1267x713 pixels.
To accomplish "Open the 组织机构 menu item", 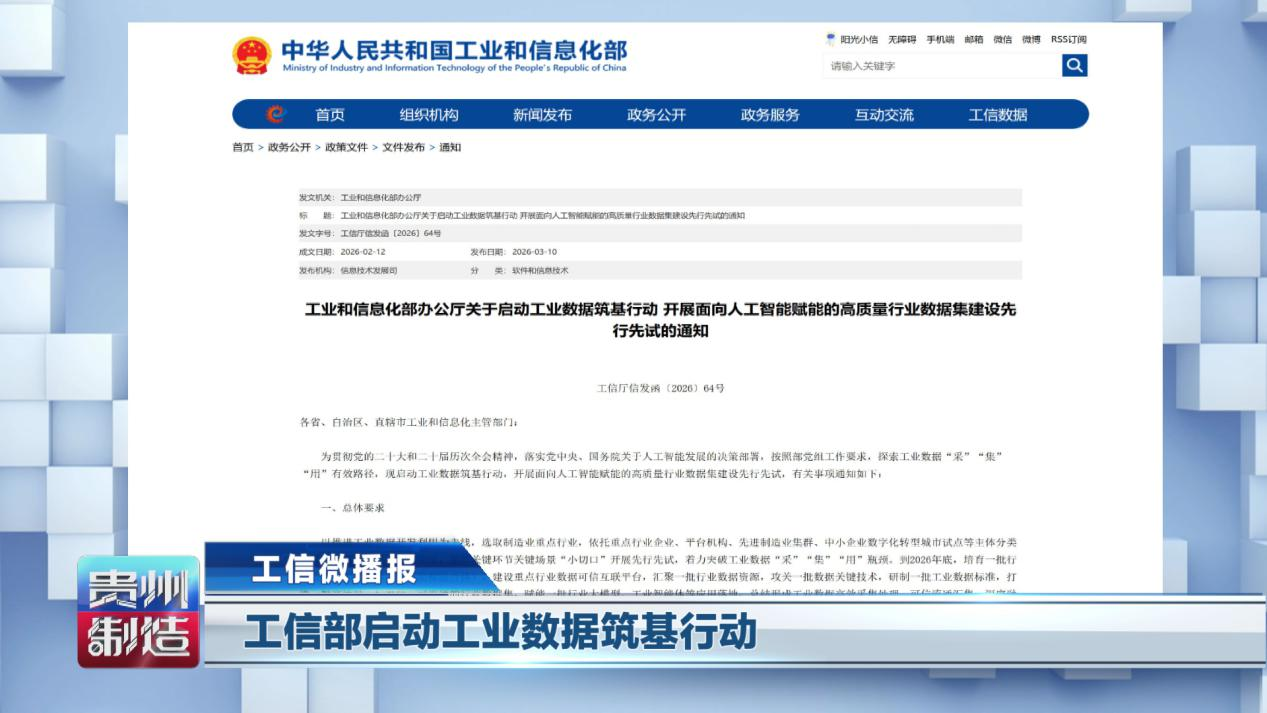I will (x=429, y=115).
